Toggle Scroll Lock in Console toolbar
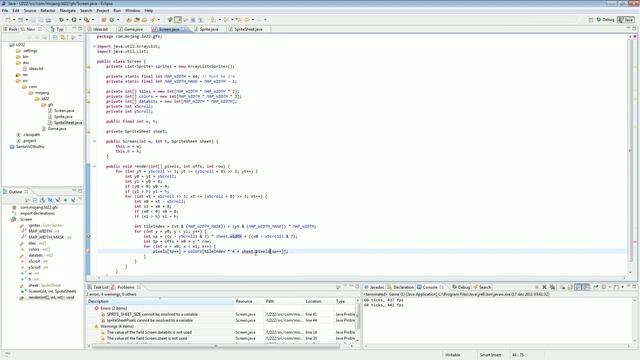Viewport: 640px width, 360px height. 570,287
